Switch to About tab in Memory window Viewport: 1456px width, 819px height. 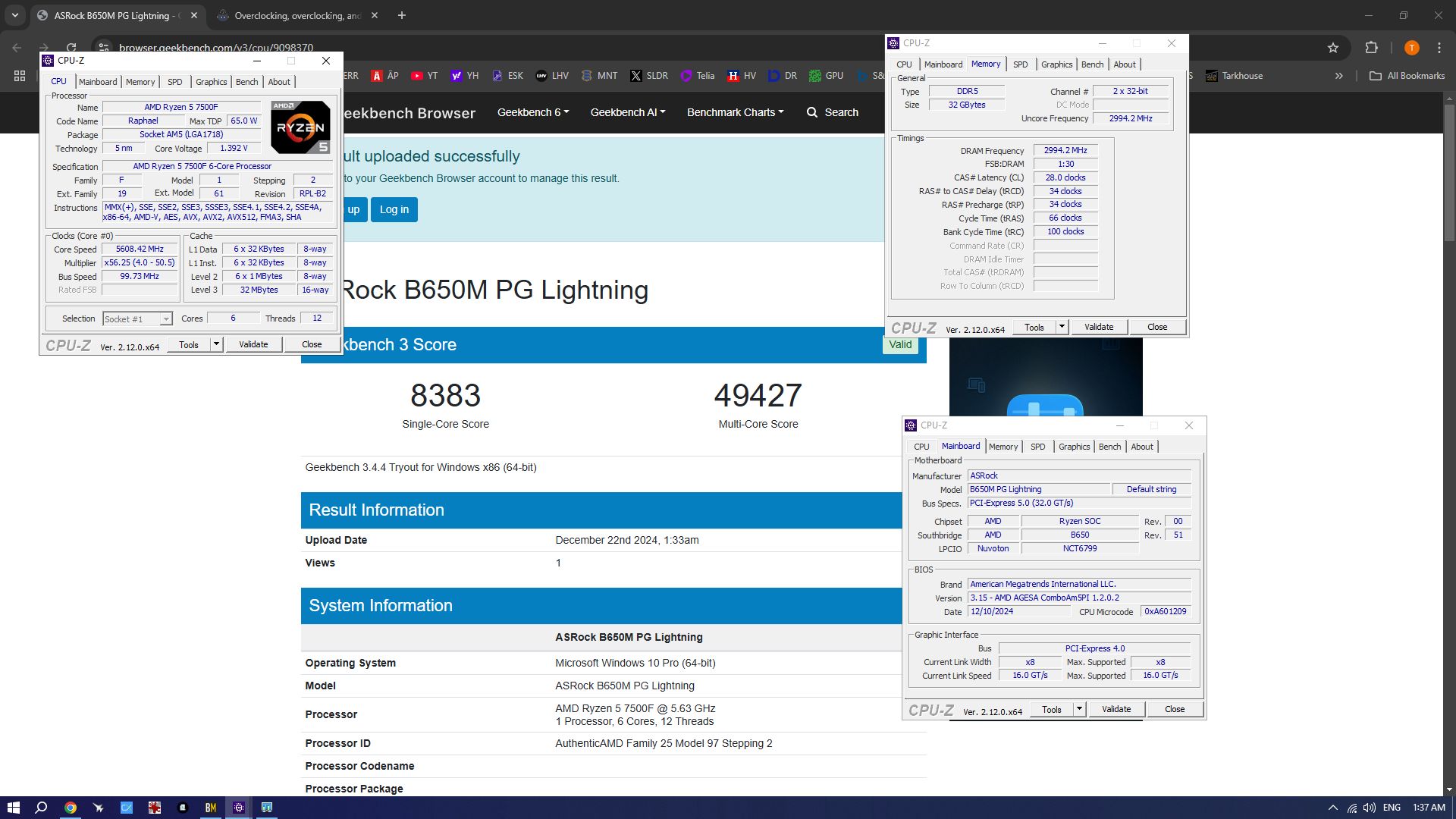[1125, 64]
